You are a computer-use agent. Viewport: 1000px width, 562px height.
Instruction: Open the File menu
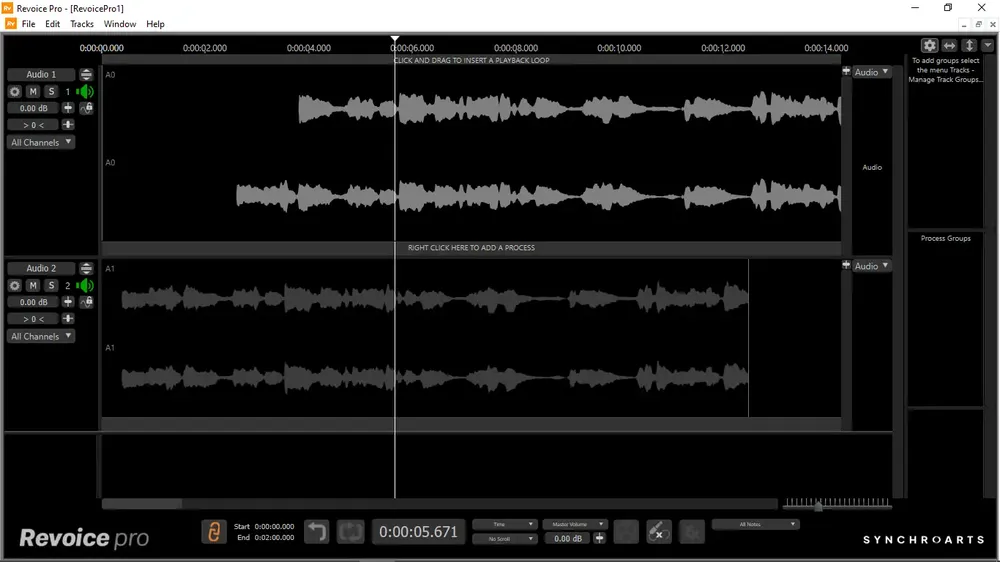(28, 24)
